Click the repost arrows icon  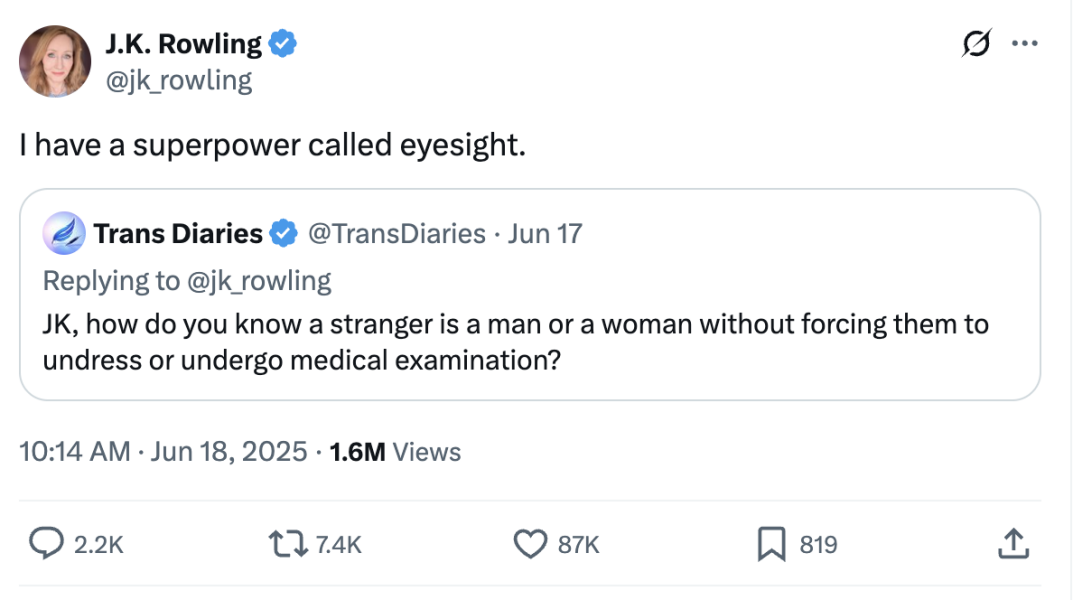point(290,543)
